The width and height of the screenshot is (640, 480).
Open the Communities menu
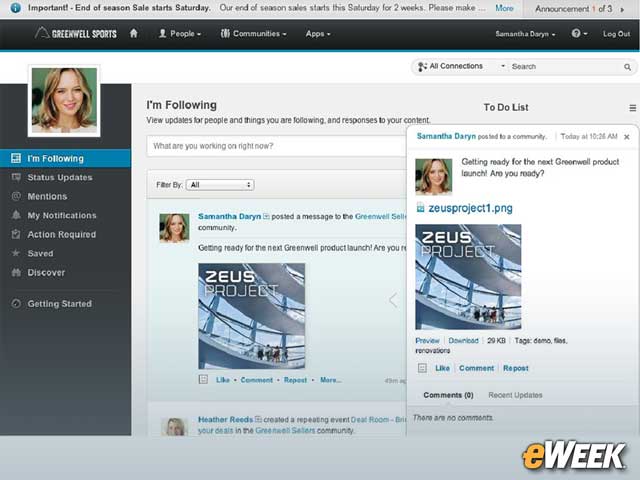tap(253, 34)
